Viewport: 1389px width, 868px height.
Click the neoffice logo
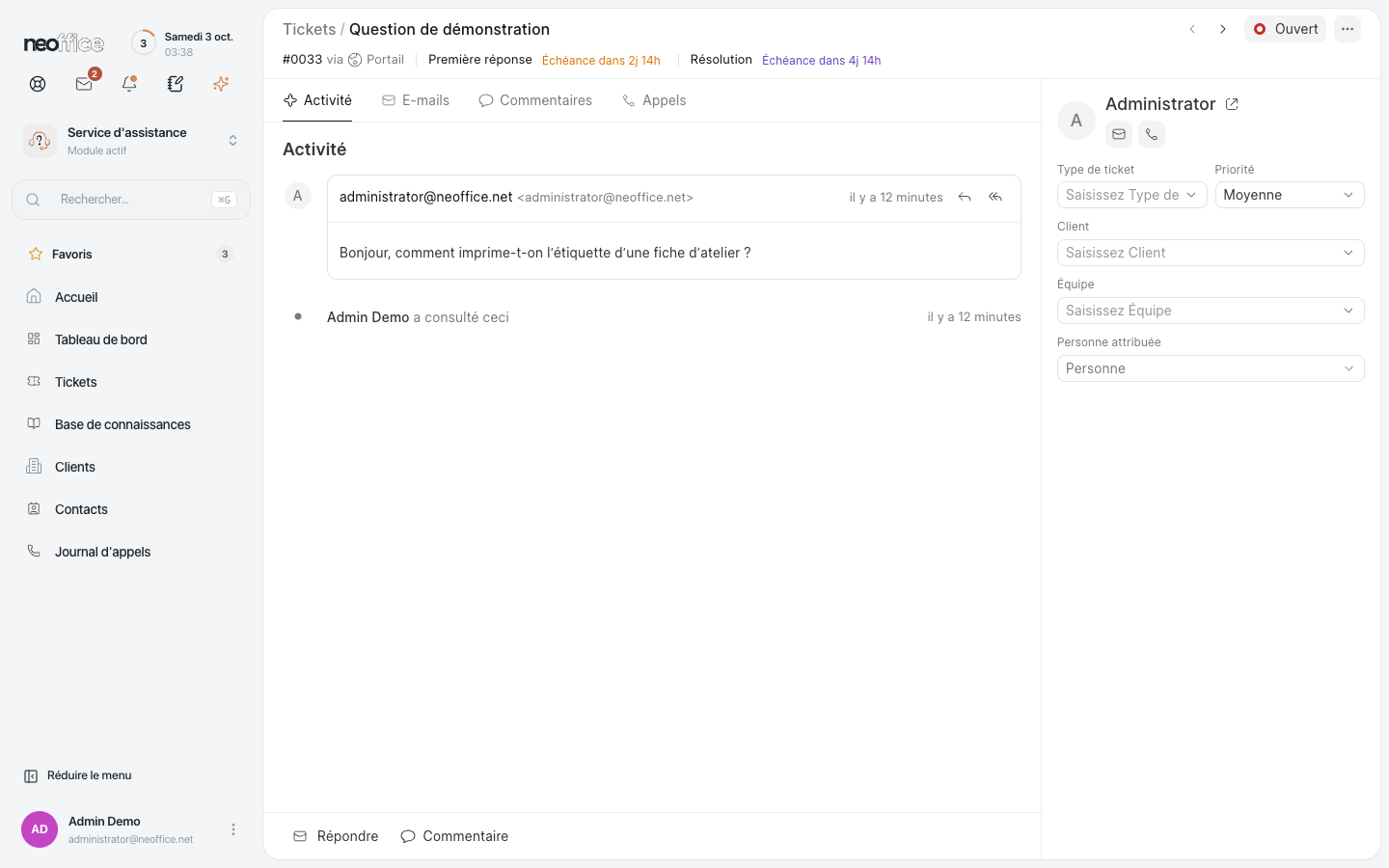pyautogui.click(x=64, y=43)
